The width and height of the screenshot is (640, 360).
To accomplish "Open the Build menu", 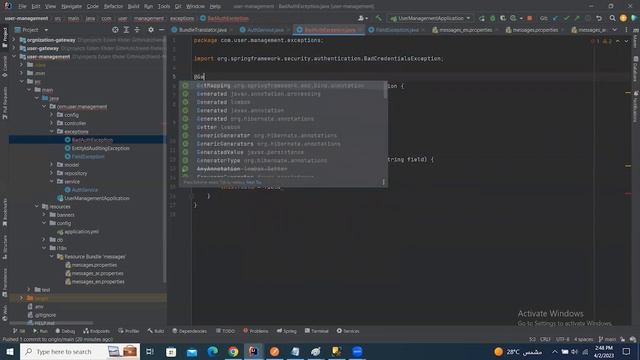I will pos(133,6).
